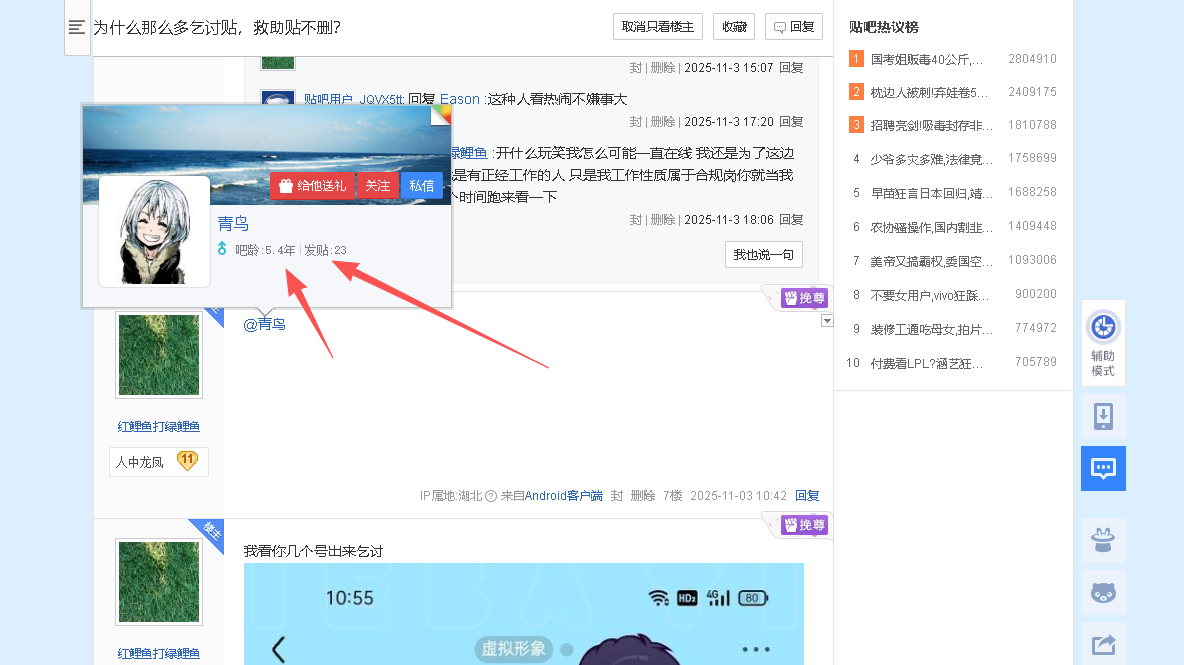This screenshot has height=665, width=1184.
Task: Open the blue message chat icon
Action: point(1103,468)
